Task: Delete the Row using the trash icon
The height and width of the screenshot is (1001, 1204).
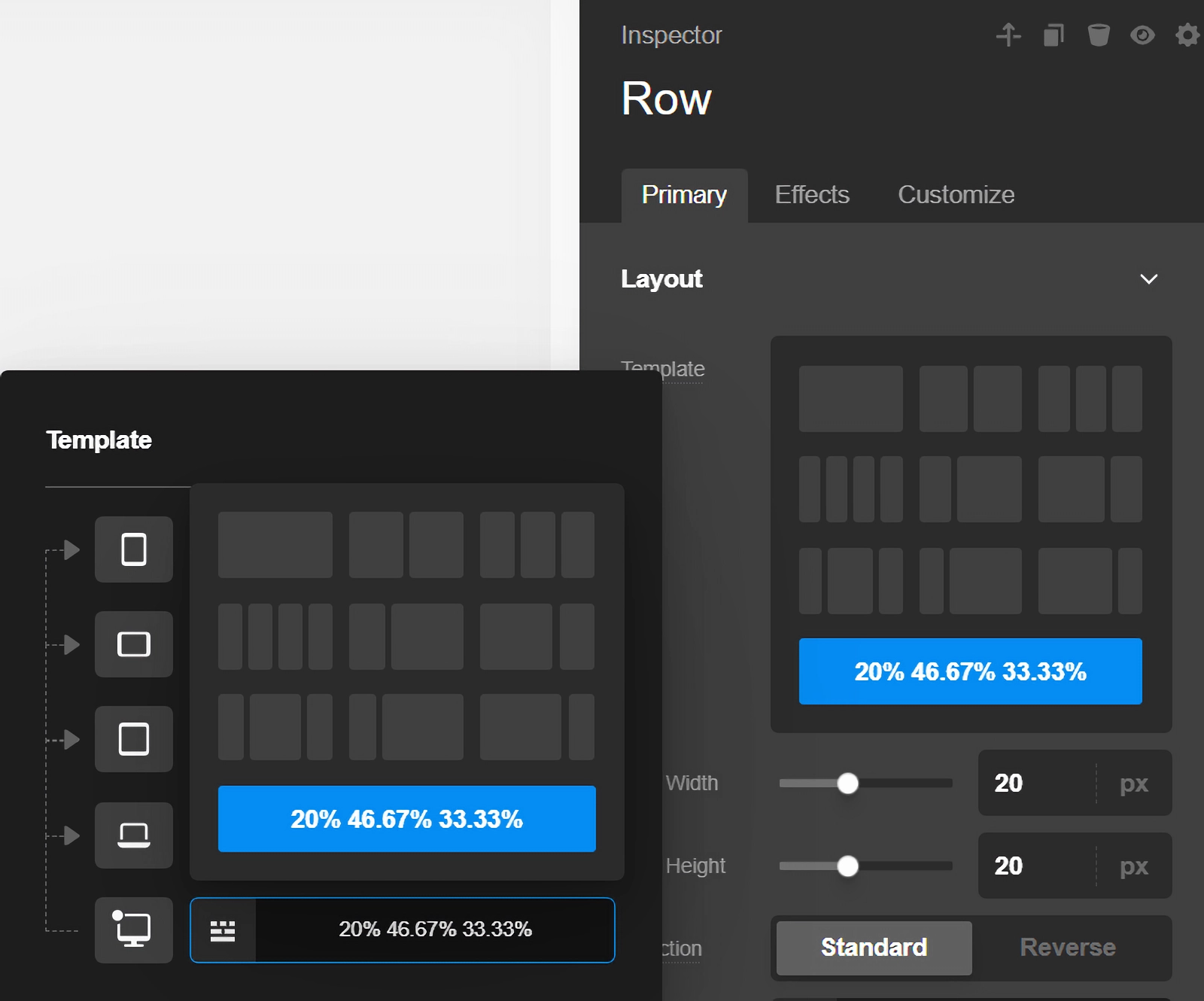Action: coord(1099,35)
